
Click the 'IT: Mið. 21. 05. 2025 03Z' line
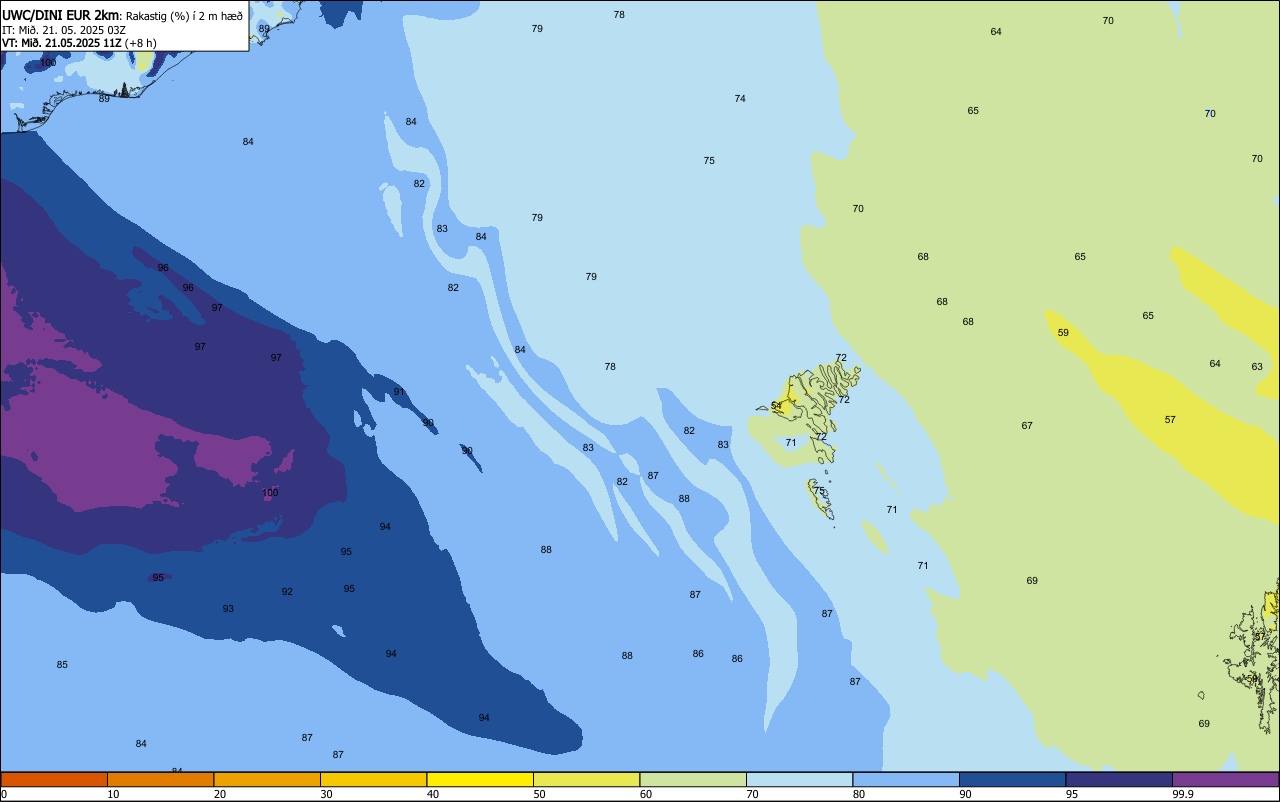pos(63,29)
